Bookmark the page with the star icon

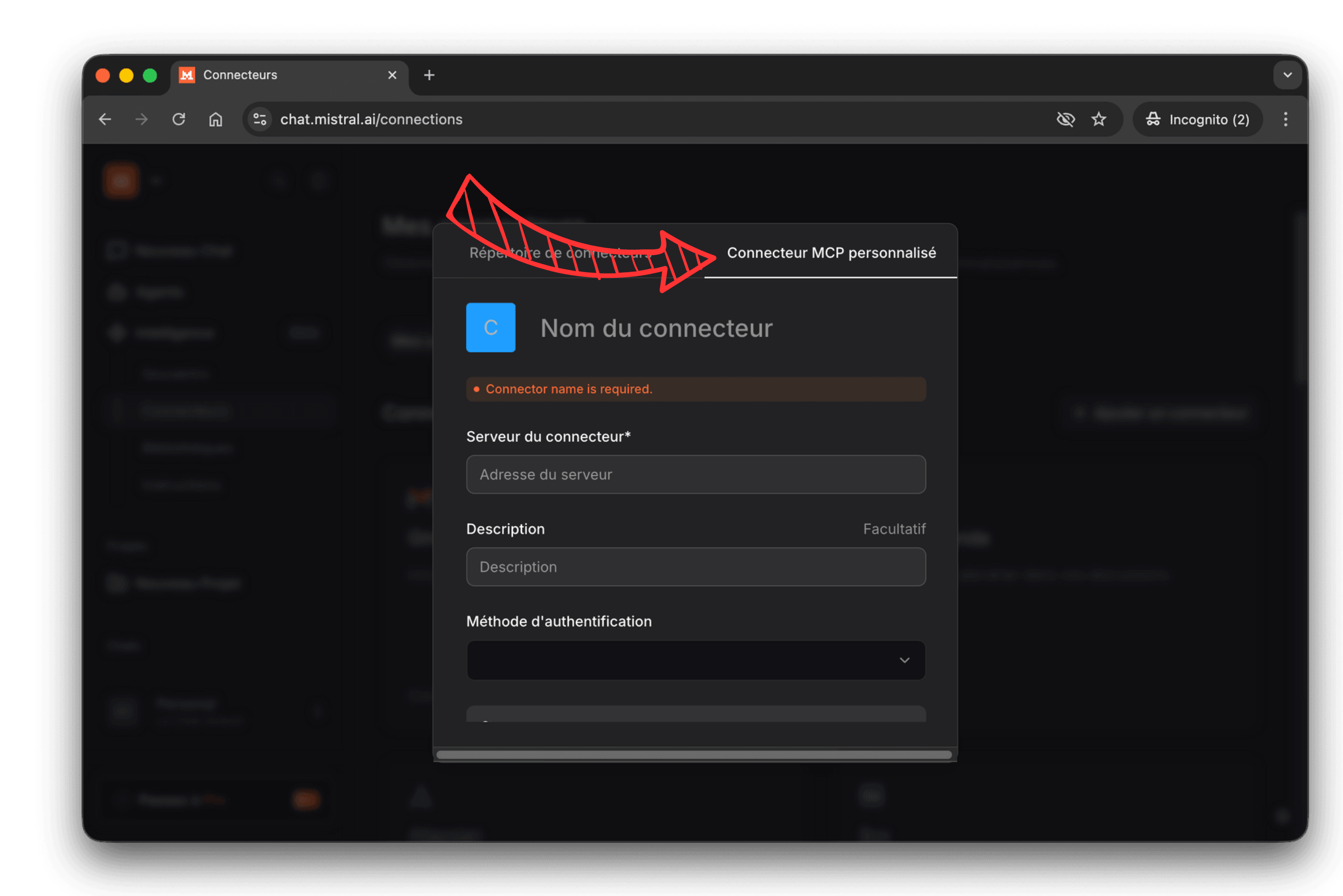pyautogui.click(x=1098, y=119)
